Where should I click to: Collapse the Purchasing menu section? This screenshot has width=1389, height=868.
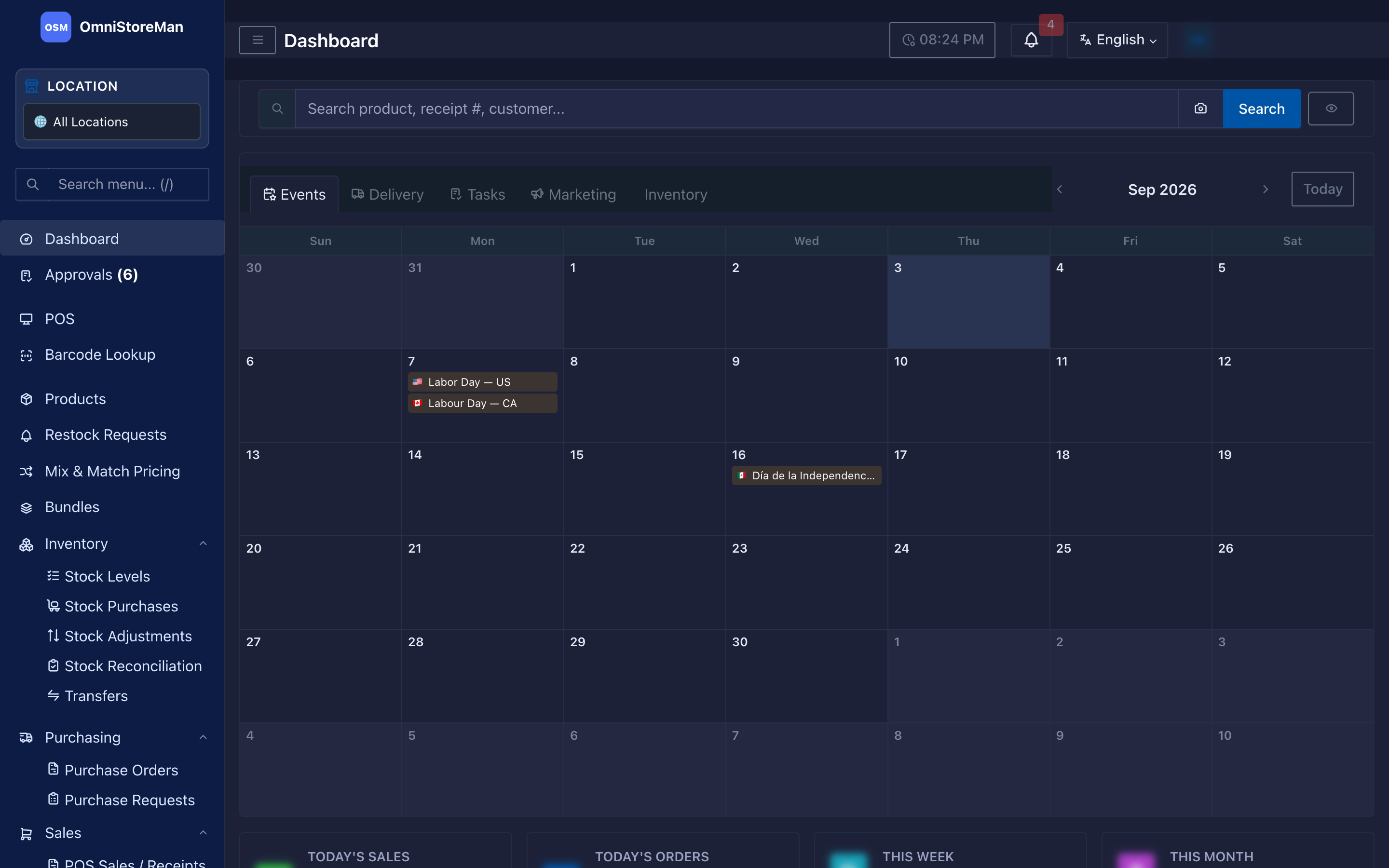(x=203, y=737)
